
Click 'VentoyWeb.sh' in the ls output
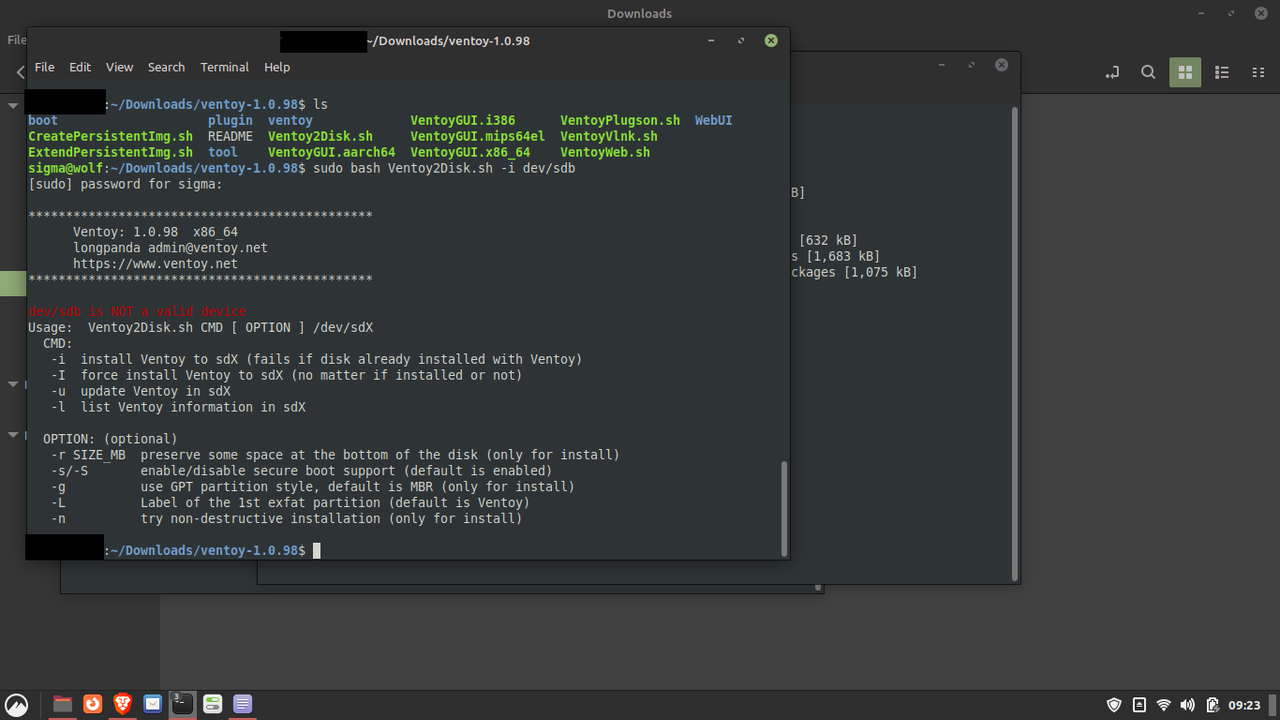605,152
